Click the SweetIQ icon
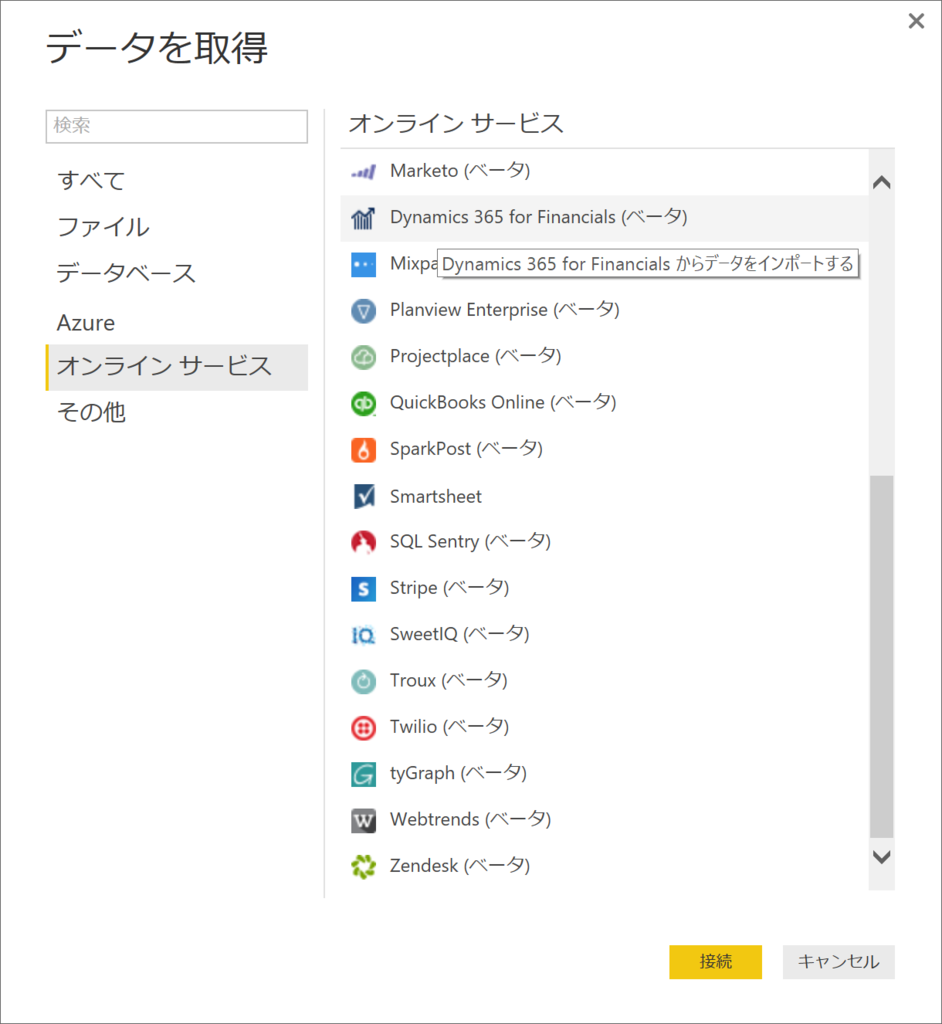Image resolution: width=942 pixels, height=1024 pixels. point(363,635)
